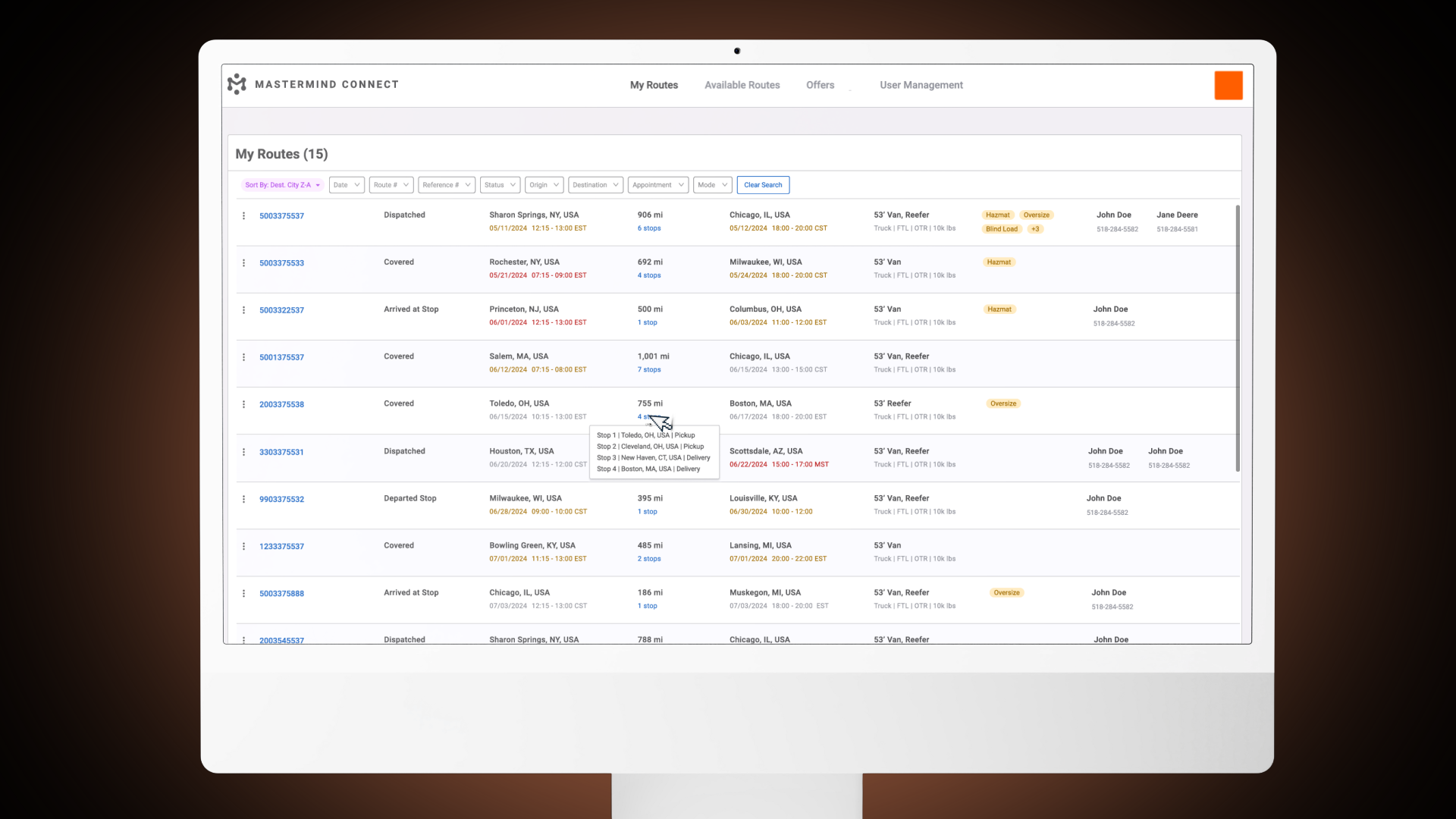Open route link 5001375537
1456x819 pixels.
(281, 357)
